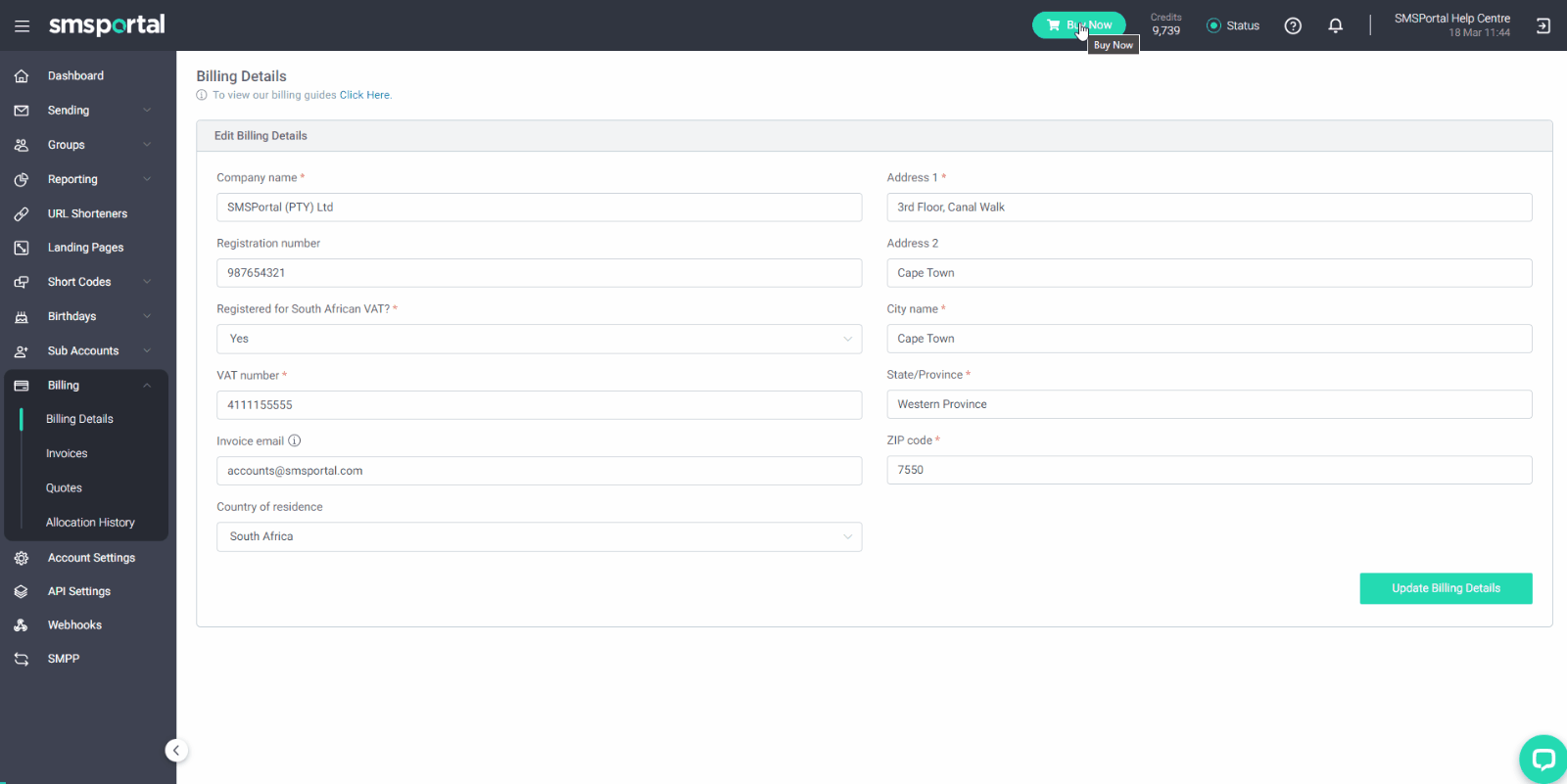
Task: Click the Groups people icon
Action: [22, 145]
